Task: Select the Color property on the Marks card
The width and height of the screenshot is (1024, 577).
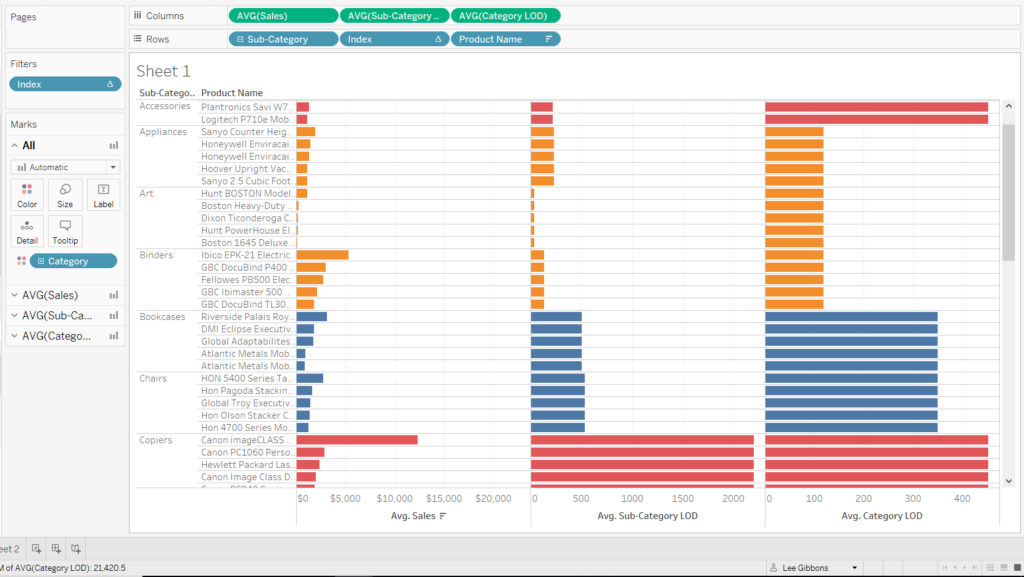Action: pyautogui.click(x=27, y=194)
